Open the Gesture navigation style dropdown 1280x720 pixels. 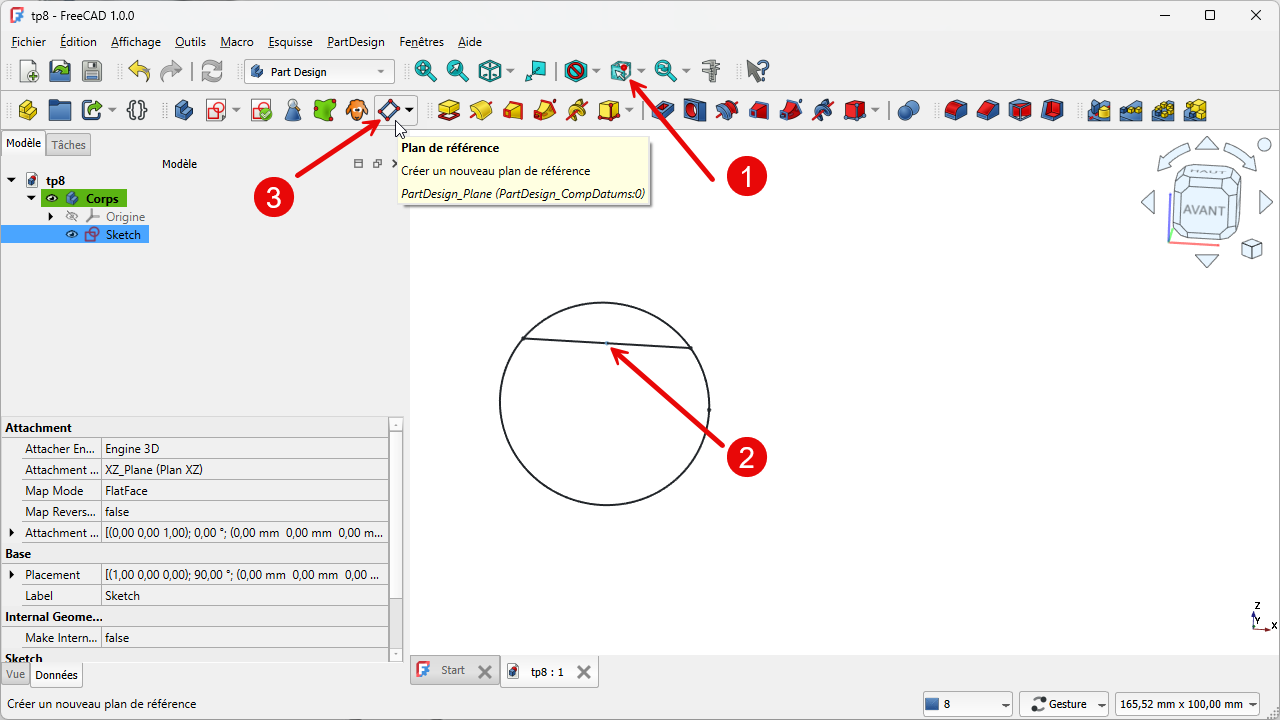point(1067,704)
